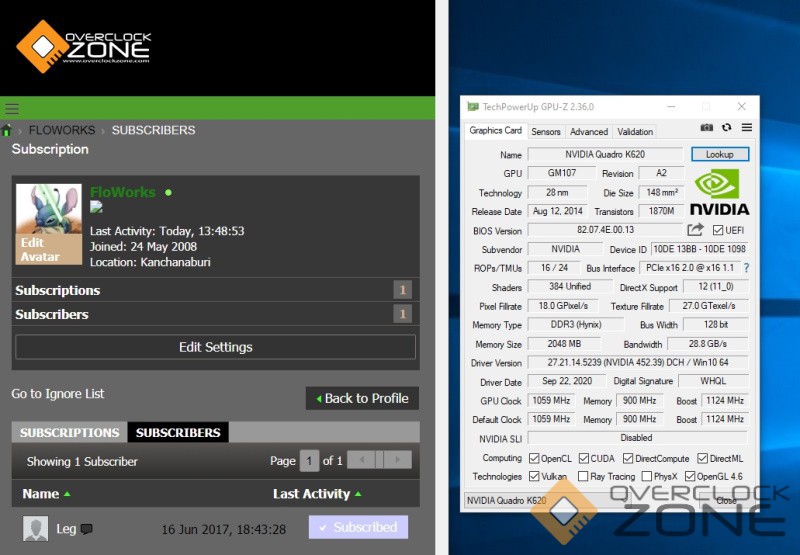The height and width of the screenshot is (555, 800).
Task: Click the Edit Settings button
Action: pyautogui.click(x=215, y=347)
